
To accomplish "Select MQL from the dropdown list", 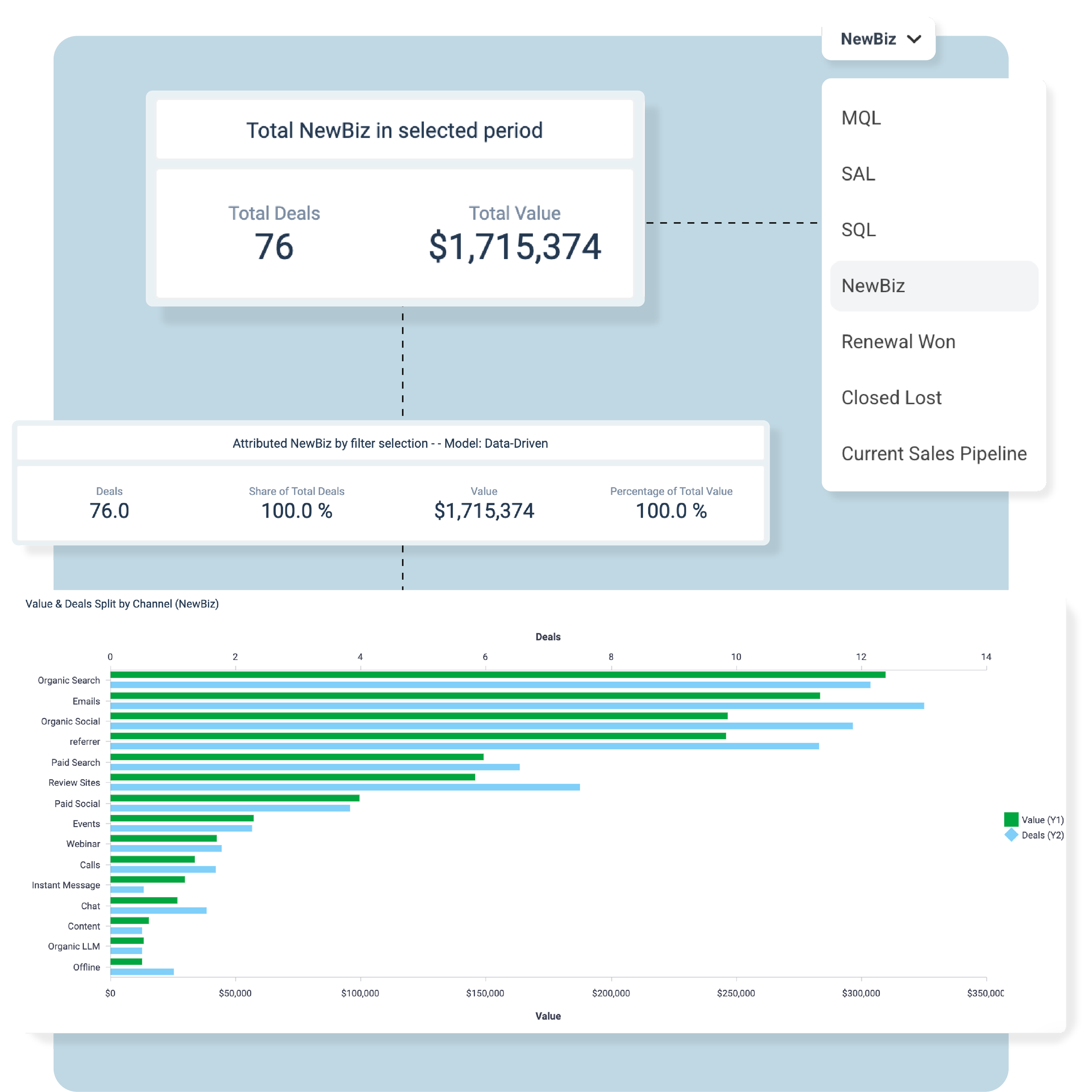I will [861, 118].
